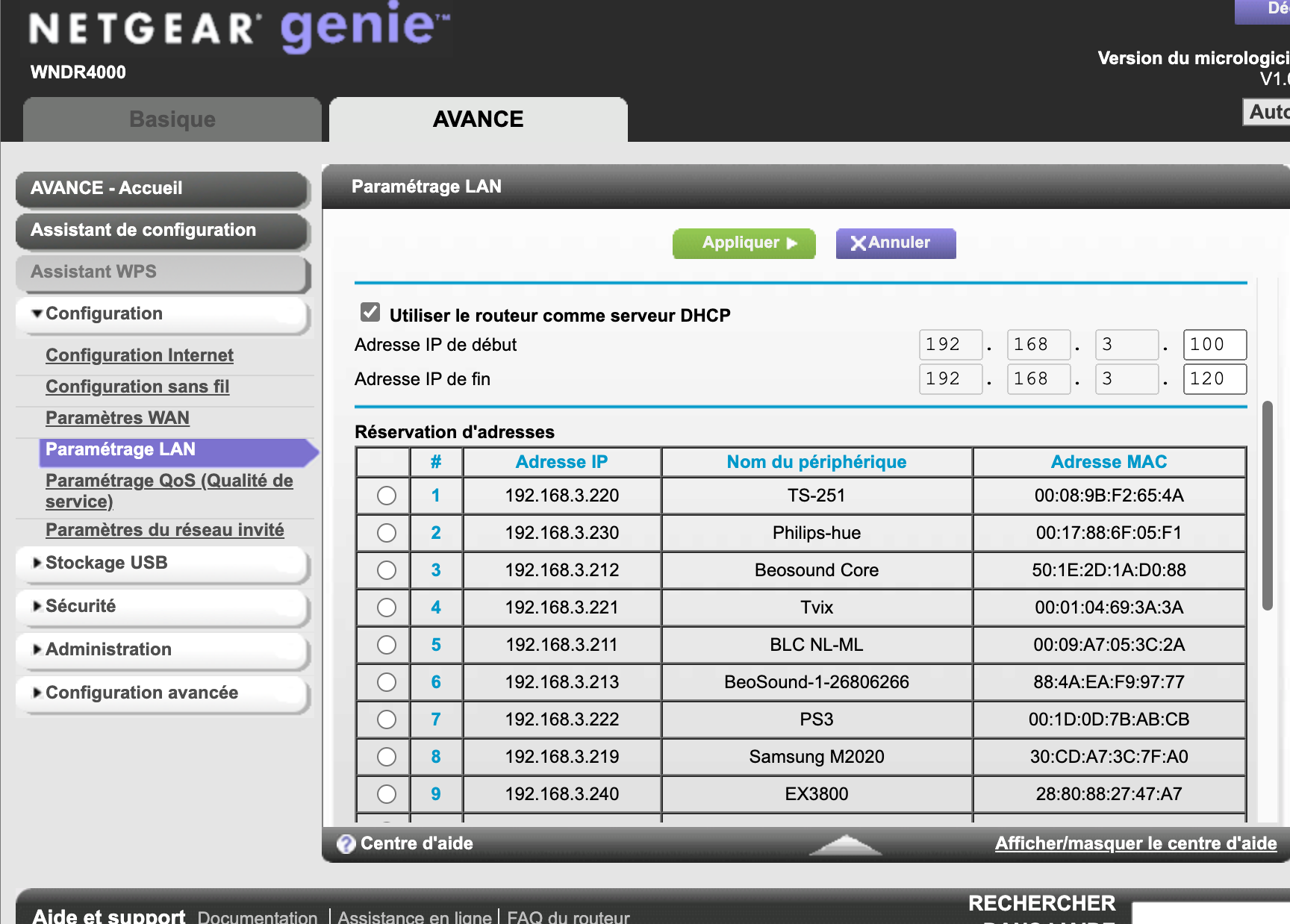Click the up arrow in the help bar

(x=845, y=844)
